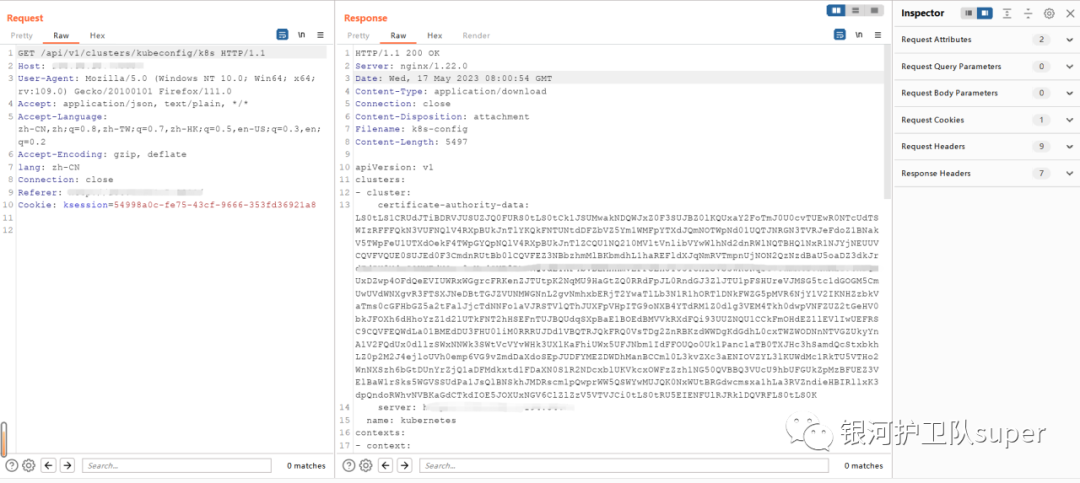Go to next search match in Request
Screen dimensions: 1080x483
(67, 466)
